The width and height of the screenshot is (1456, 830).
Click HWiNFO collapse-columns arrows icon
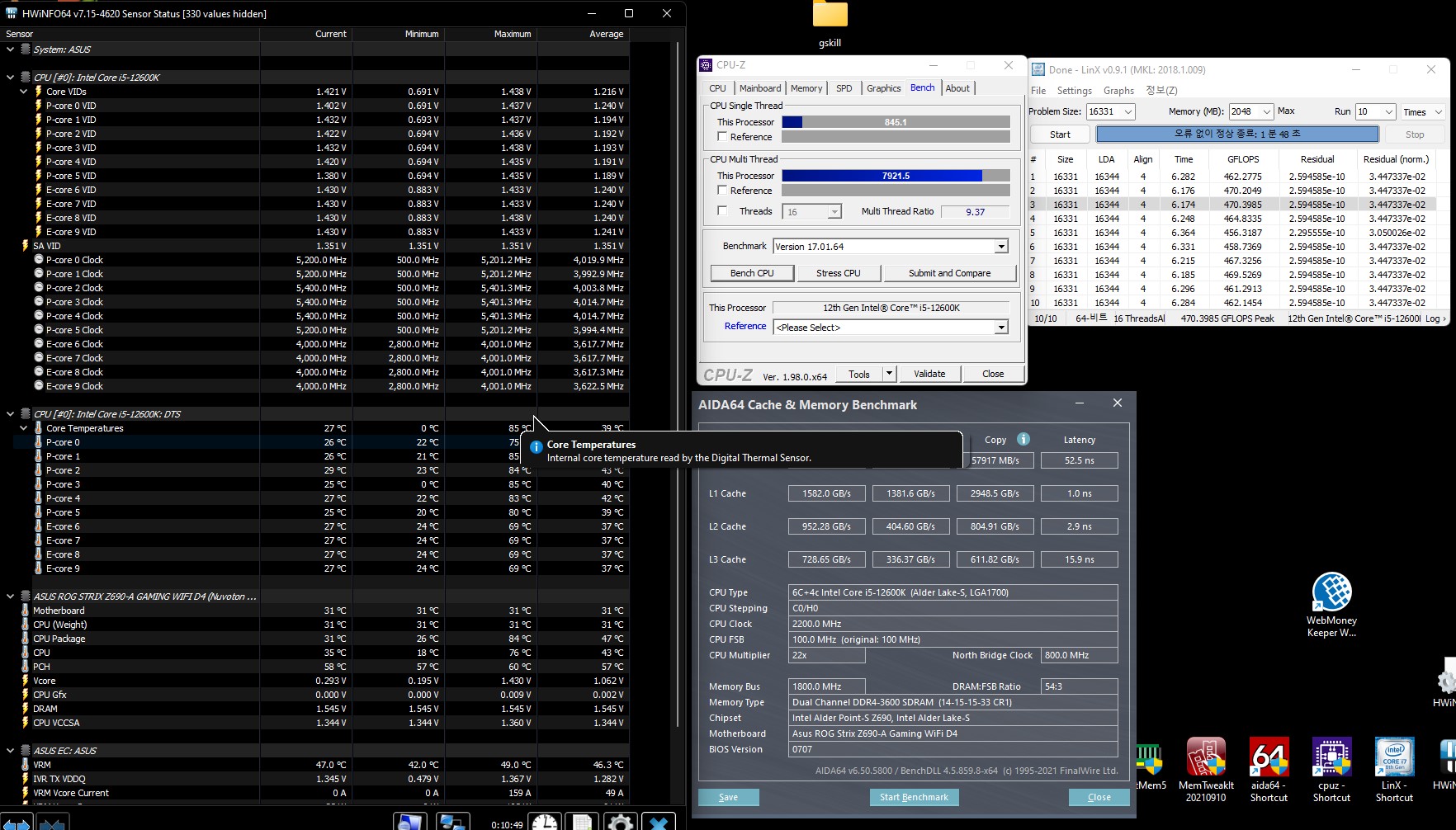pos(51,822)
